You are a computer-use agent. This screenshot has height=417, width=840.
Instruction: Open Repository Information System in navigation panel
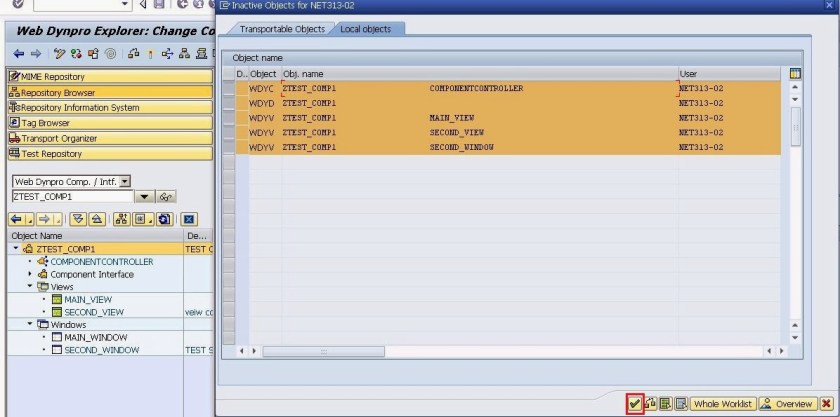click(x=110, y=108)
